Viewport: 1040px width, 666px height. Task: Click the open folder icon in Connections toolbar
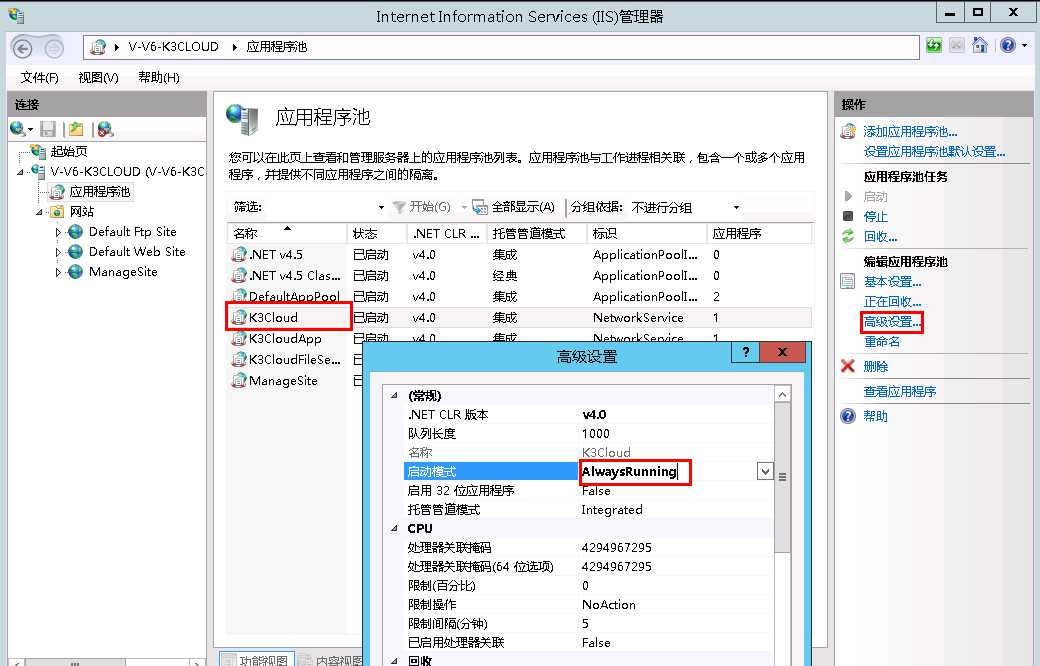[x=76, y=129]
